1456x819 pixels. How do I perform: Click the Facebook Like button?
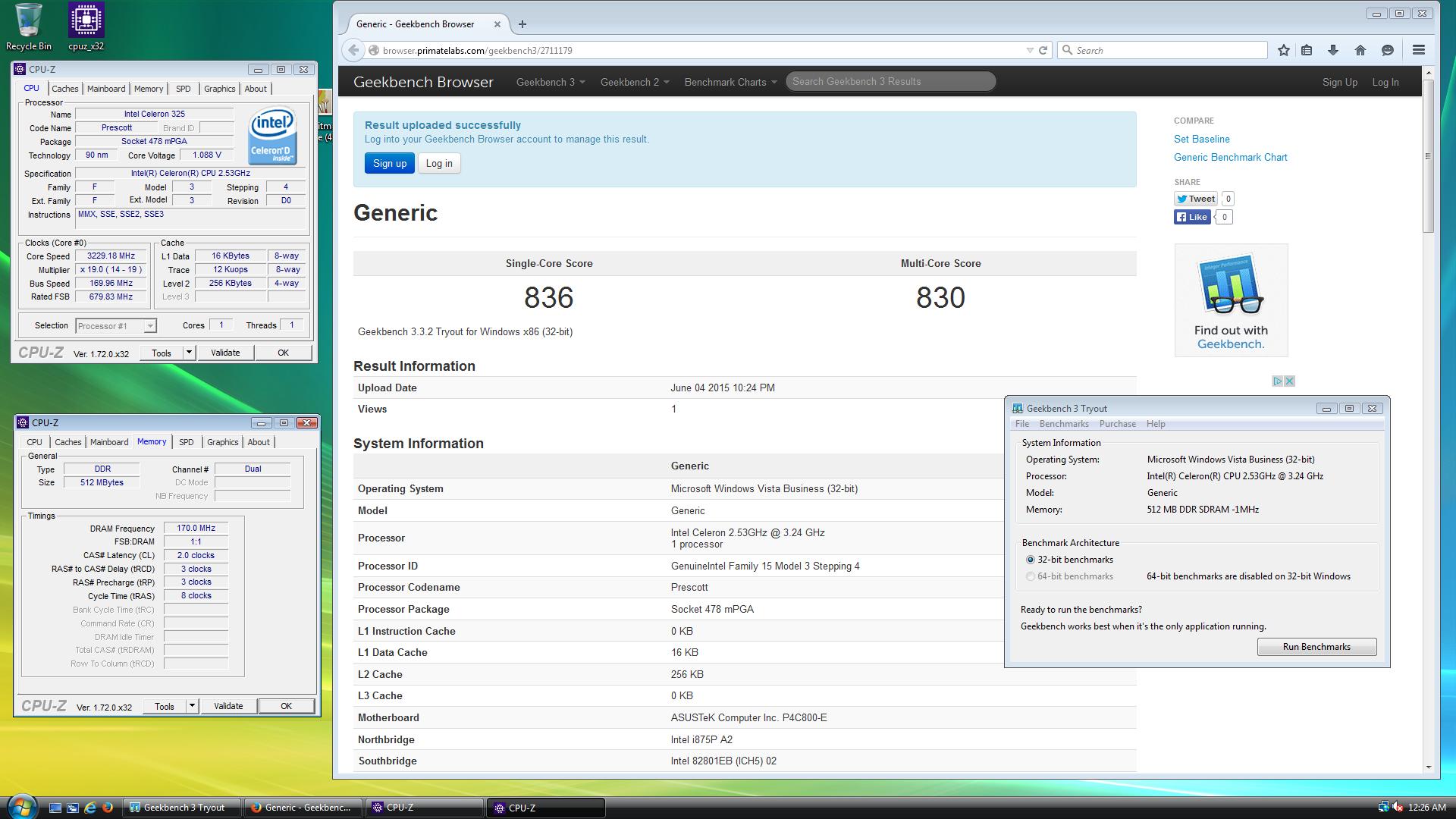coord(1192,217)
